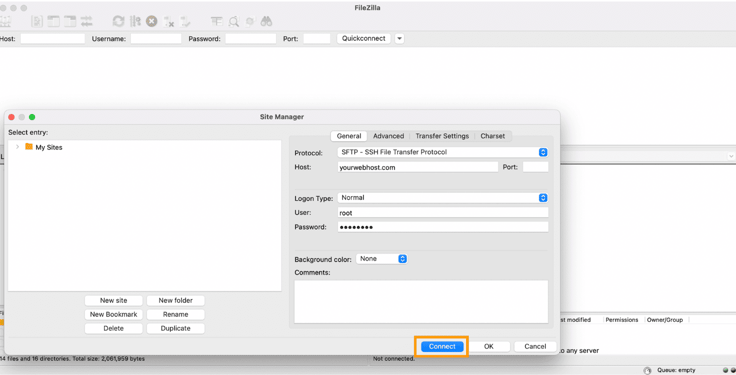Open file search with binoculars icon
Viewport: 736px width, 375px height.
266,21
